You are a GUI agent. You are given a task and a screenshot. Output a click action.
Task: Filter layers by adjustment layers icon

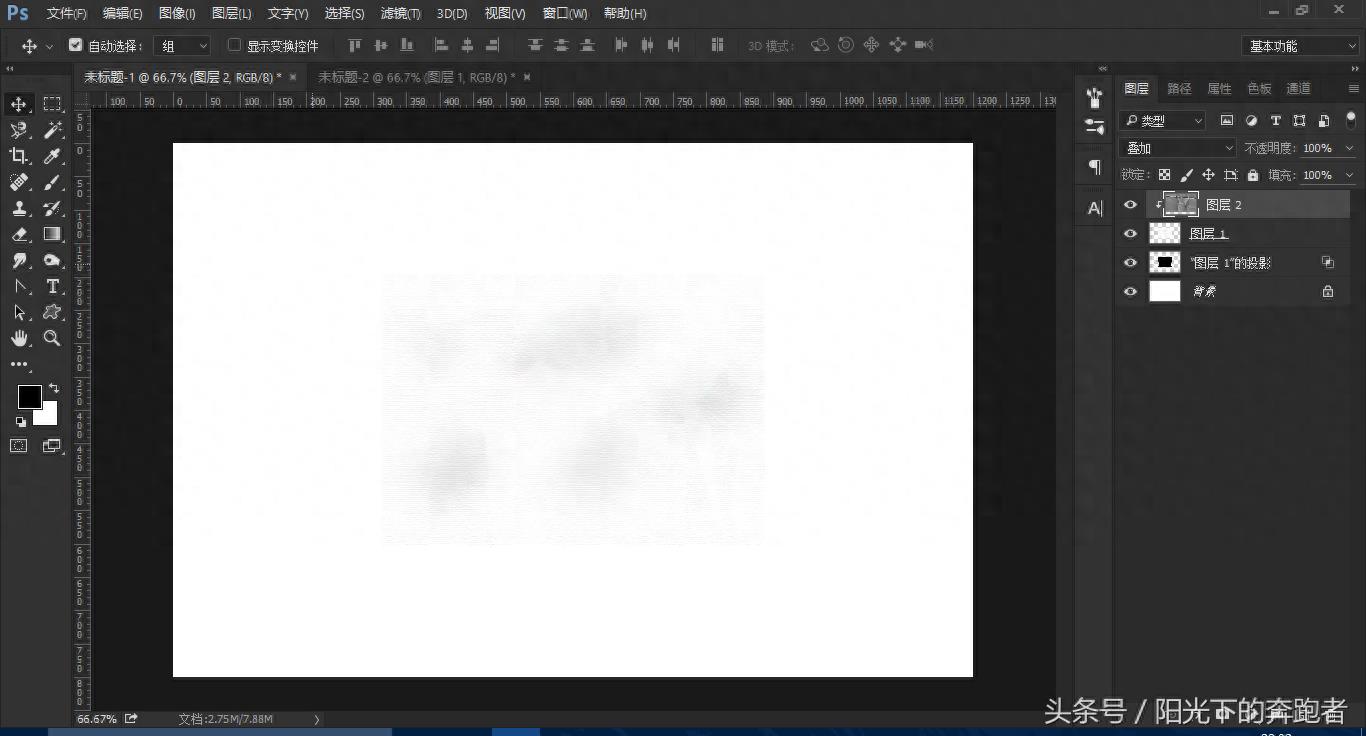1251,120
